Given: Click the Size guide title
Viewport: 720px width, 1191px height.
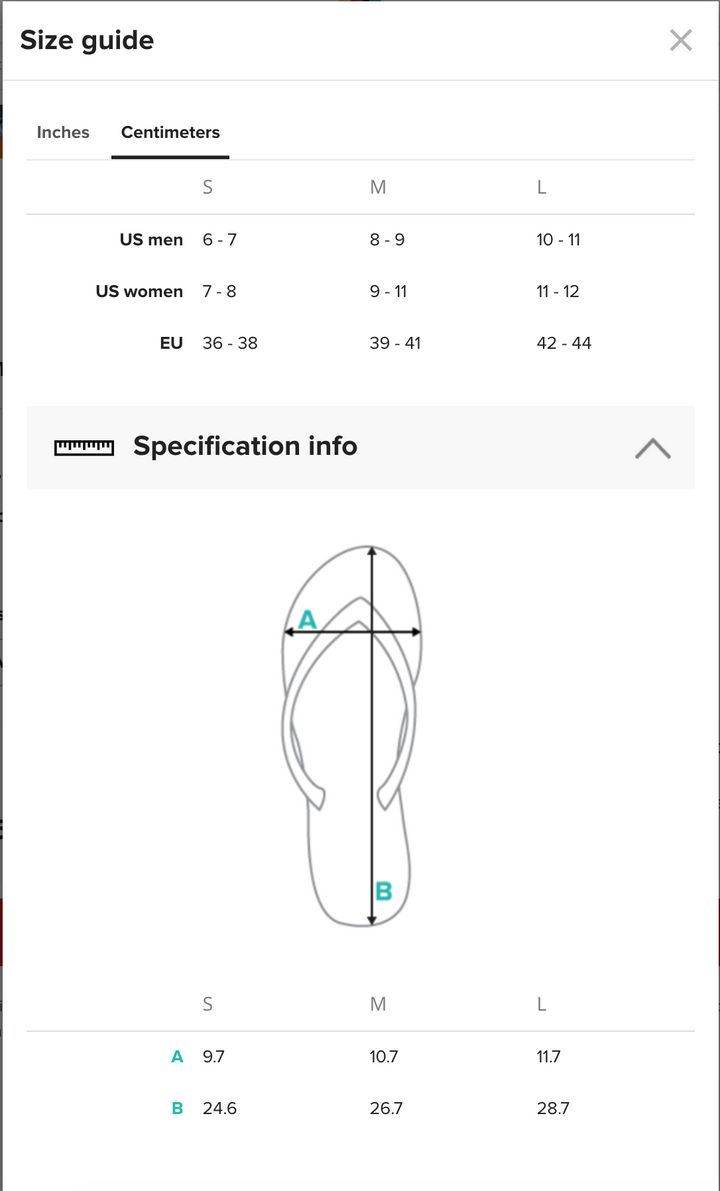Looking at the screenshot, I should (87, 41).
